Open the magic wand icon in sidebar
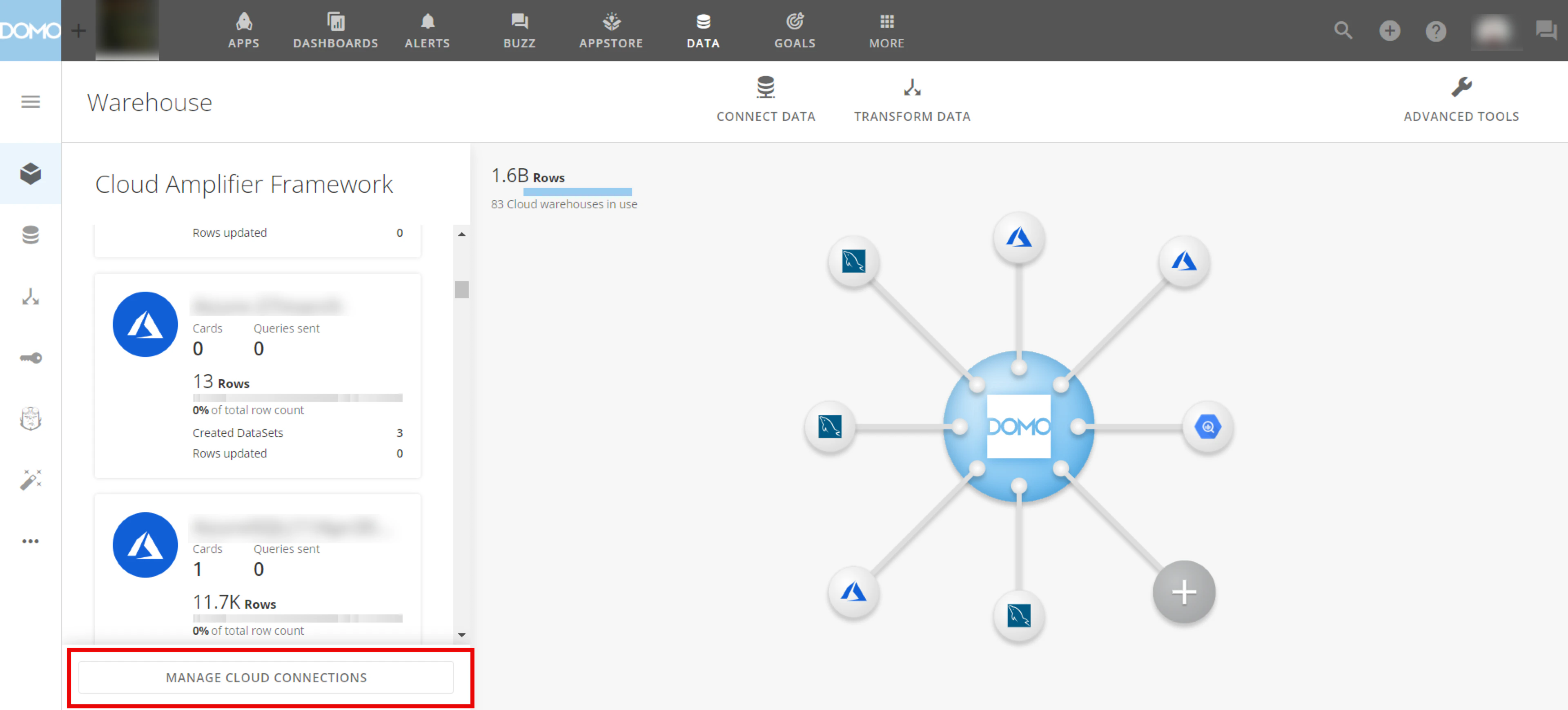 31,480
